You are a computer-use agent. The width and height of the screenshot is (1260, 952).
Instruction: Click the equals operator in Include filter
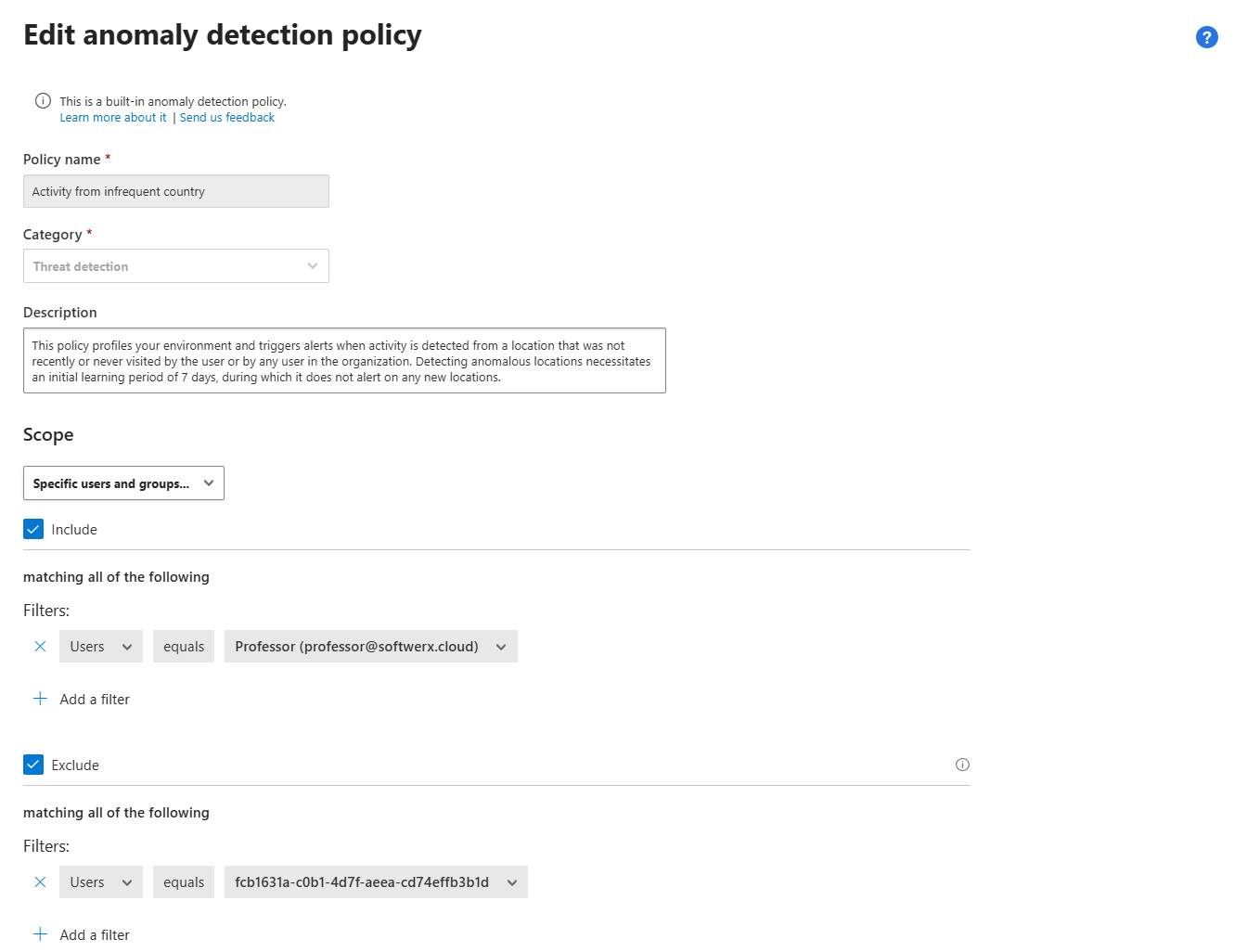[x=184, y=647]
